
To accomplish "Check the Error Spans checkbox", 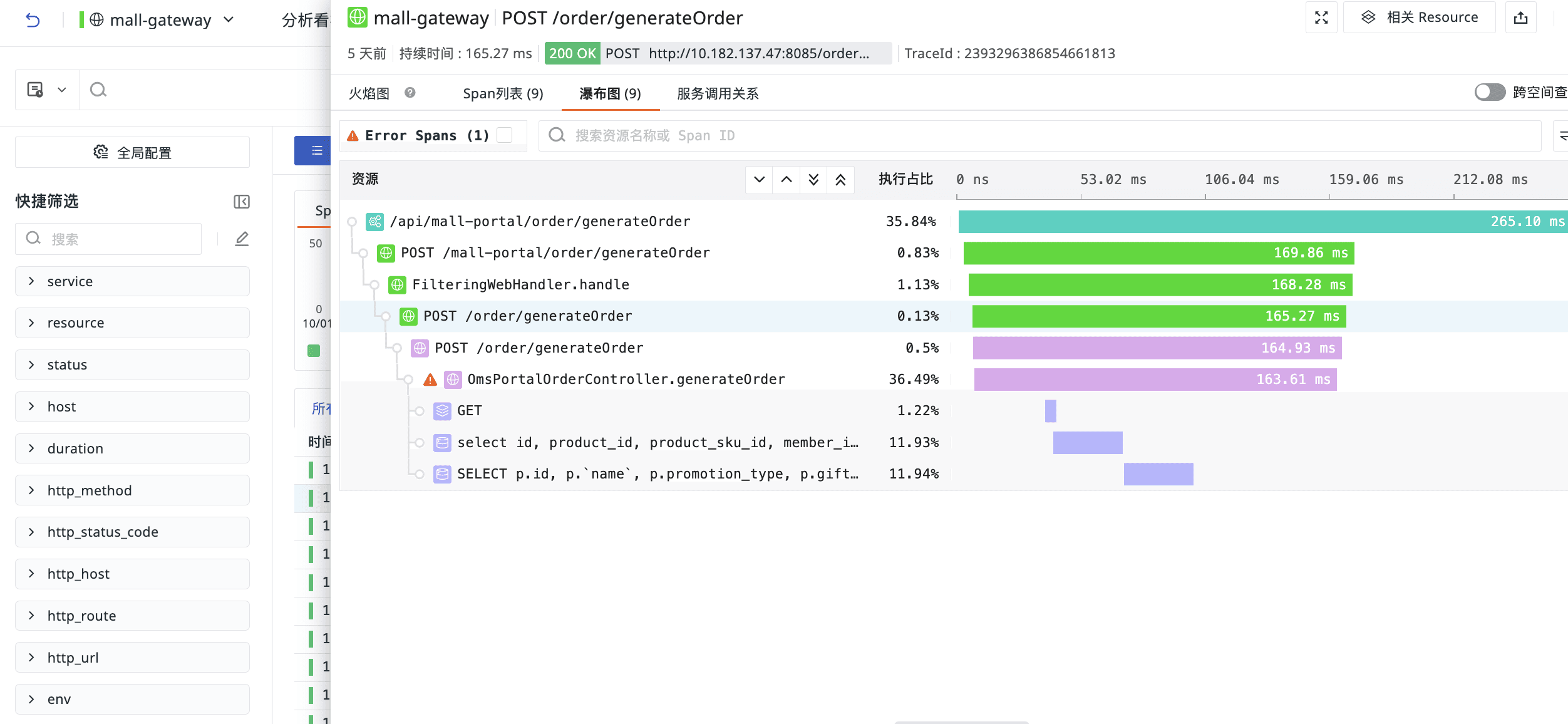I will pos(504,135).
